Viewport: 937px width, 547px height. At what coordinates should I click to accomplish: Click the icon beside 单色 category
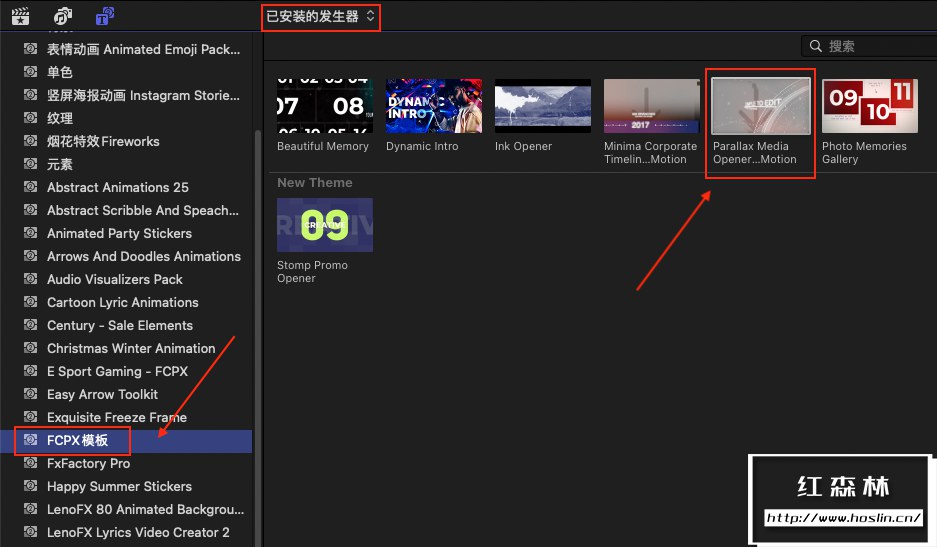[30, 72]
